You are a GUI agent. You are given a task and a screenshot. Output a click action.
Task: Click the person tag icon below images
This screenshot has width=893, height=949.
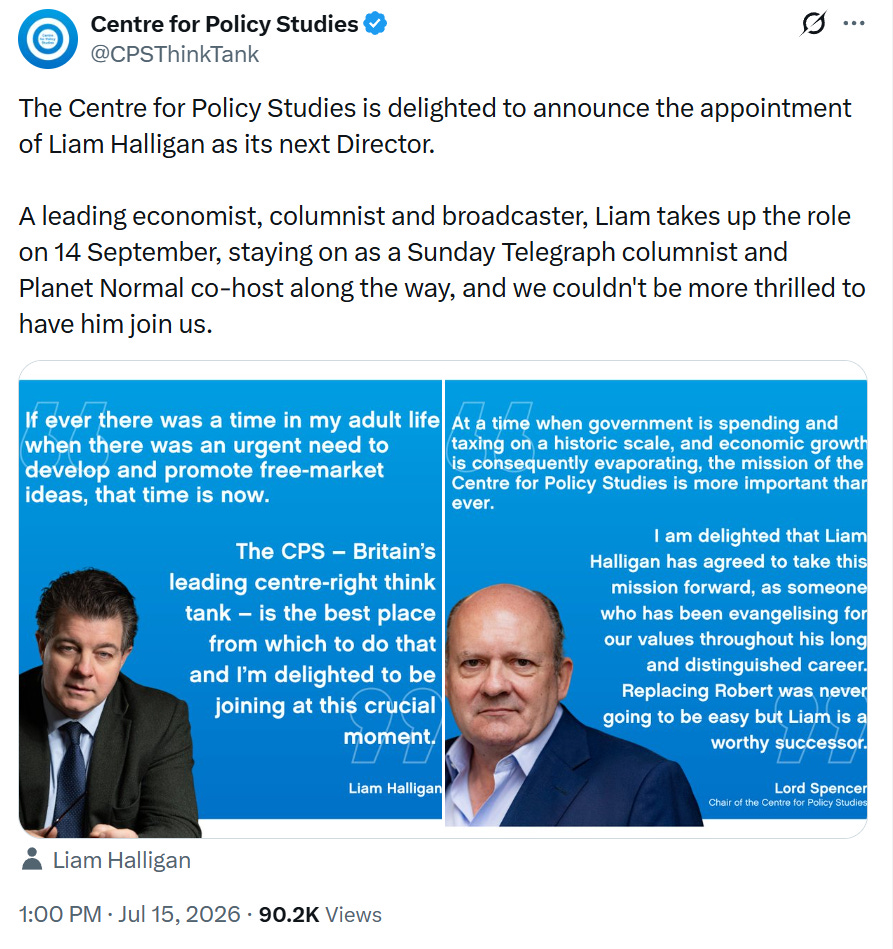(x=32, y=859)
